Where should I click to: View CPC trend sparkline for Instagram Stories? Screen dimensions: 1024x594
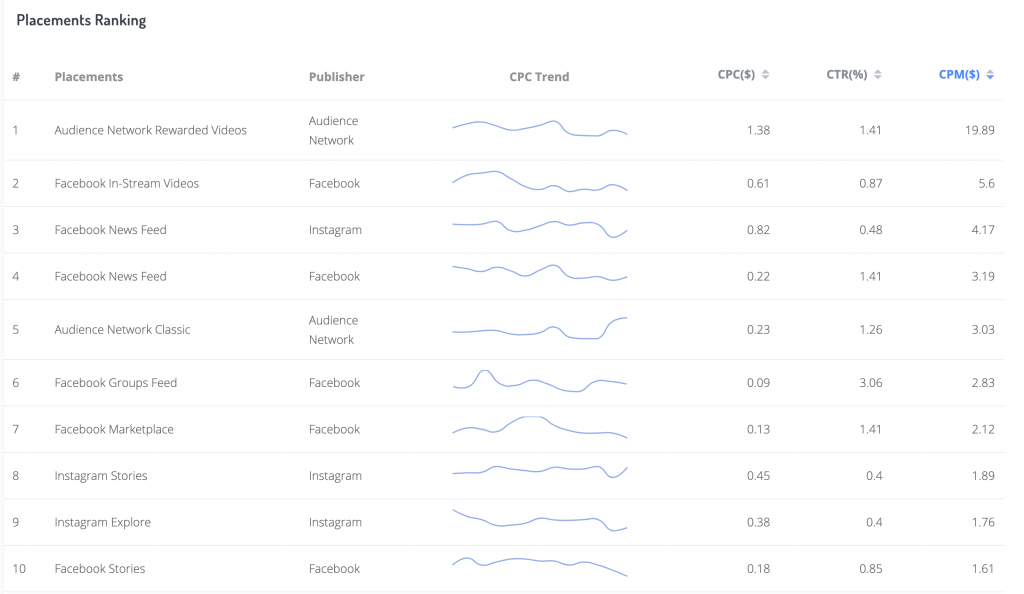click(x=539, y=472)
